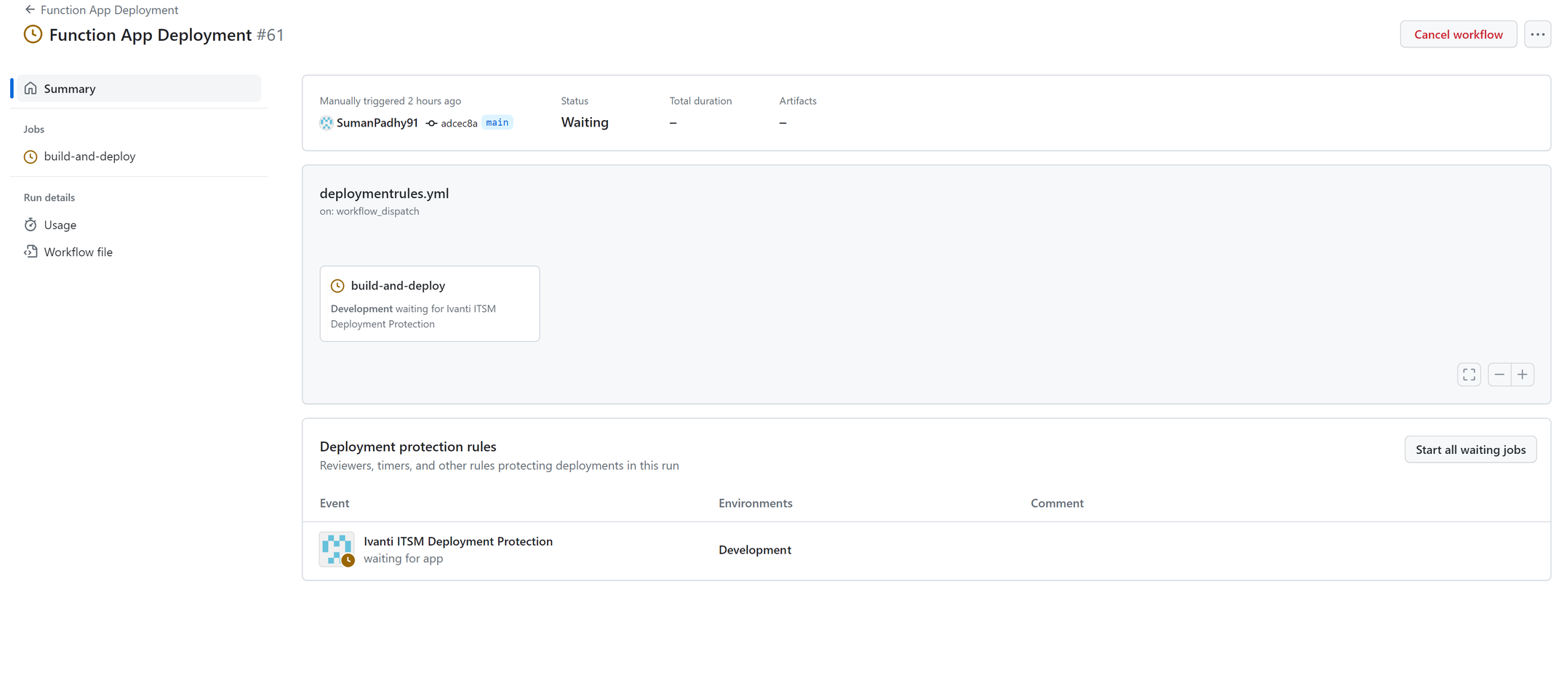
Task: Open the Usage run details page
Action: pyautogui.click(x=60, y=225)
